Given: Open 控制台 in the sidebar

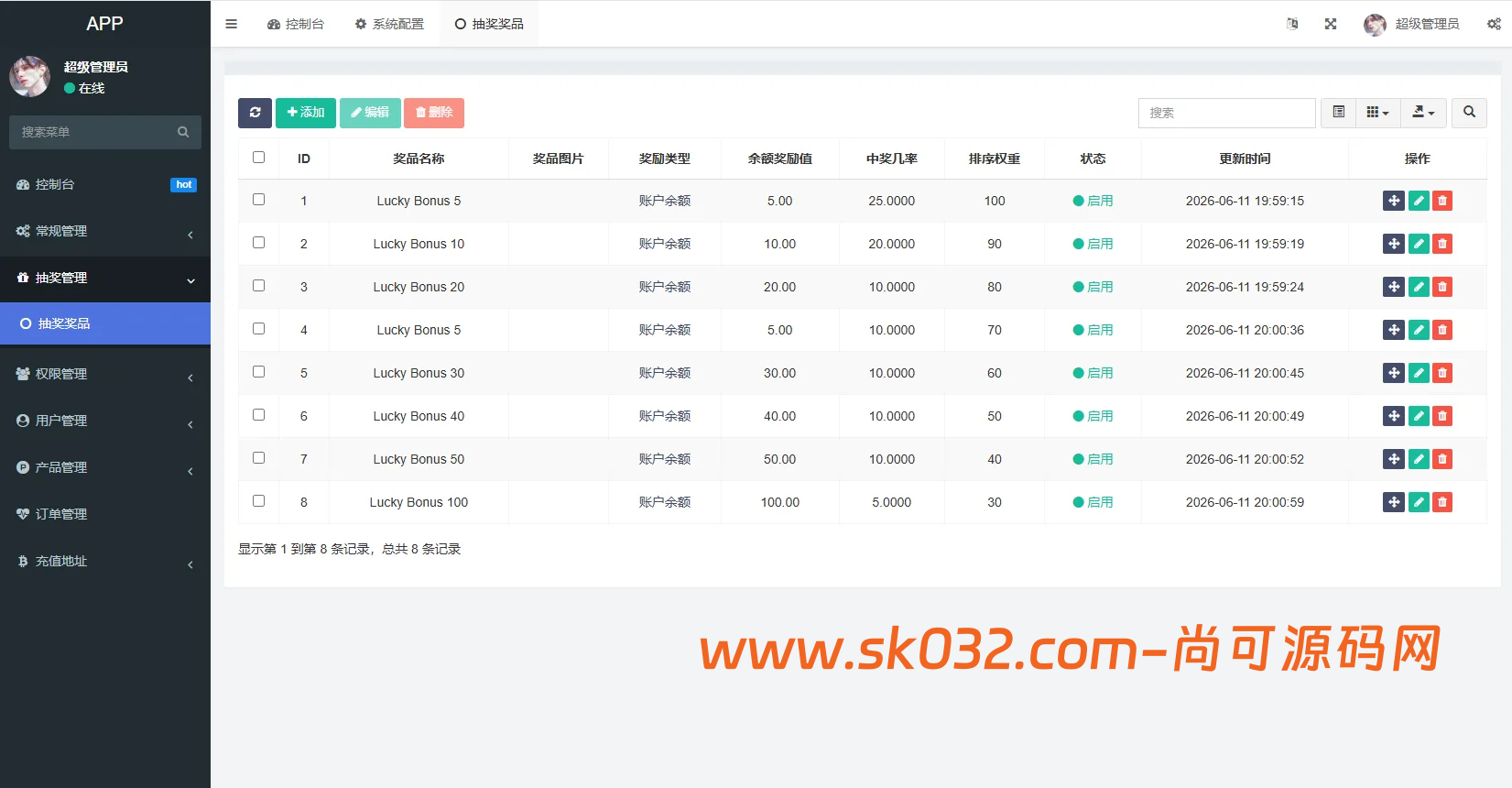Looking at the screenshot, I should click(x=105, y=184).
